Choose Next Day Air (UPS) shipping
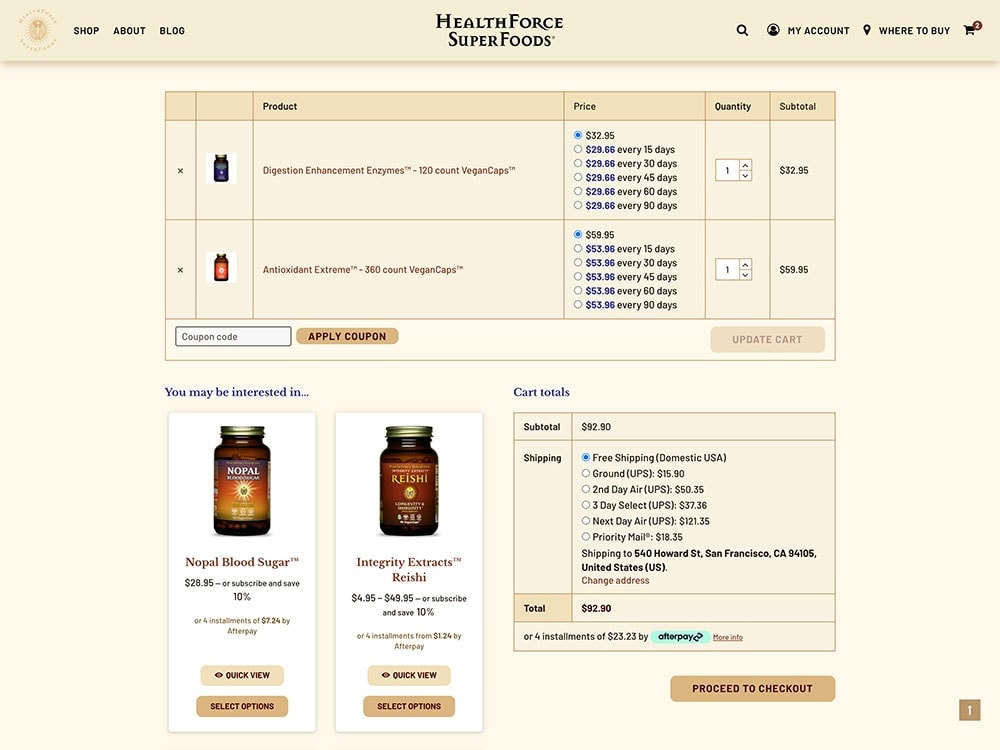The image size is (1000, 750). pyautogui.click(x=585, y=521)
